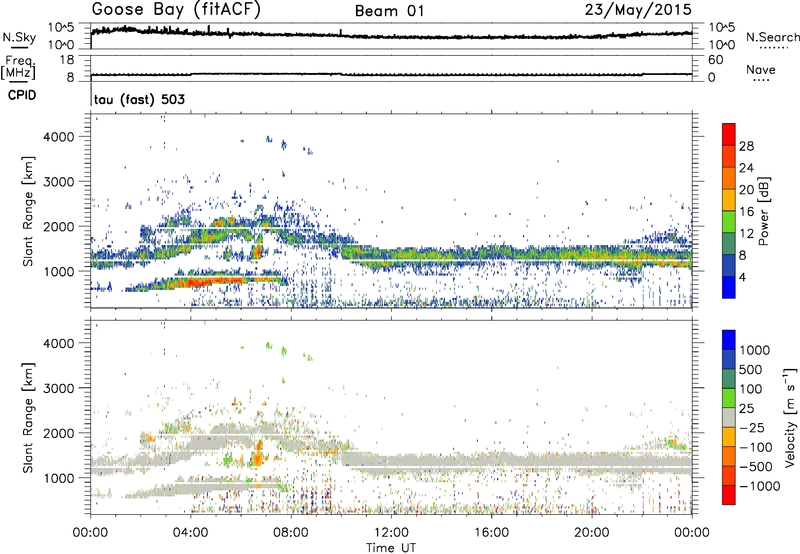800x554 pixels.
Task: Click the 'tau (fast) 503' mode text
Action: point(139,99)
